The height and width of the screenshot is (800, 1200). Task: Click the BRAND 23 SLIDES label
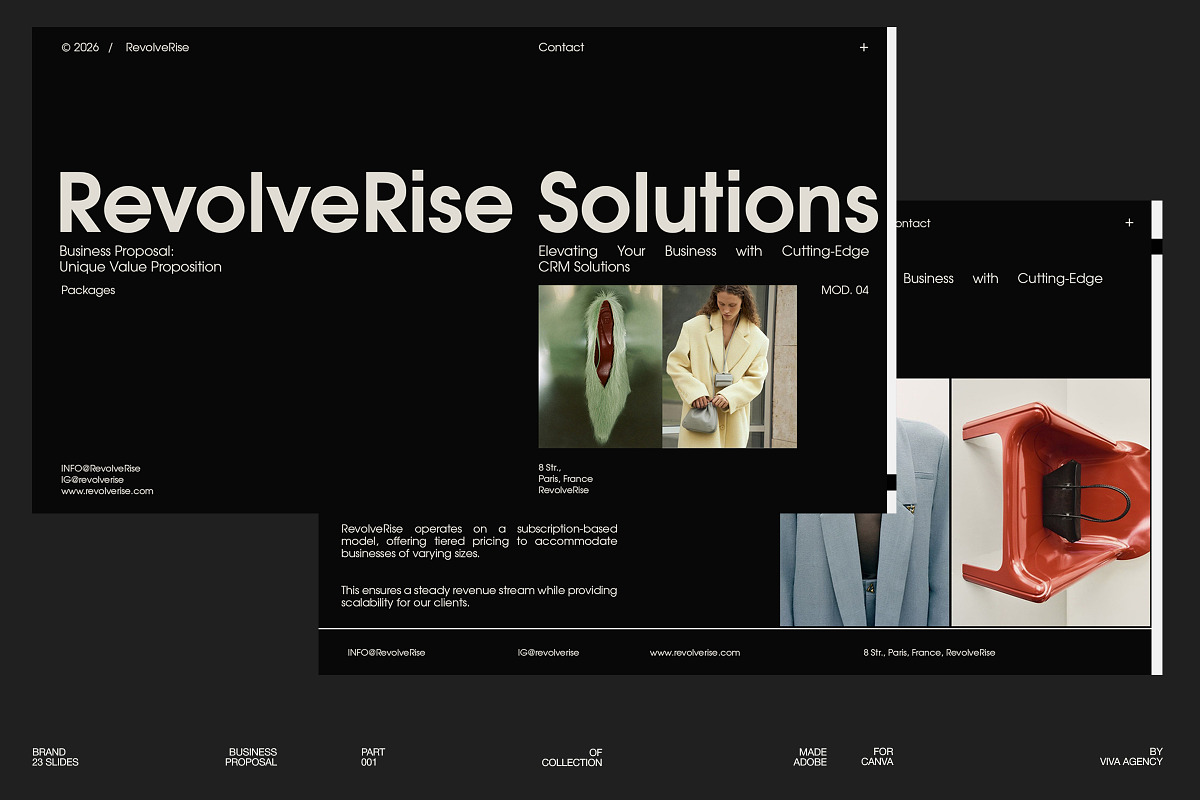pyautogui.click(x=55, y=757)
